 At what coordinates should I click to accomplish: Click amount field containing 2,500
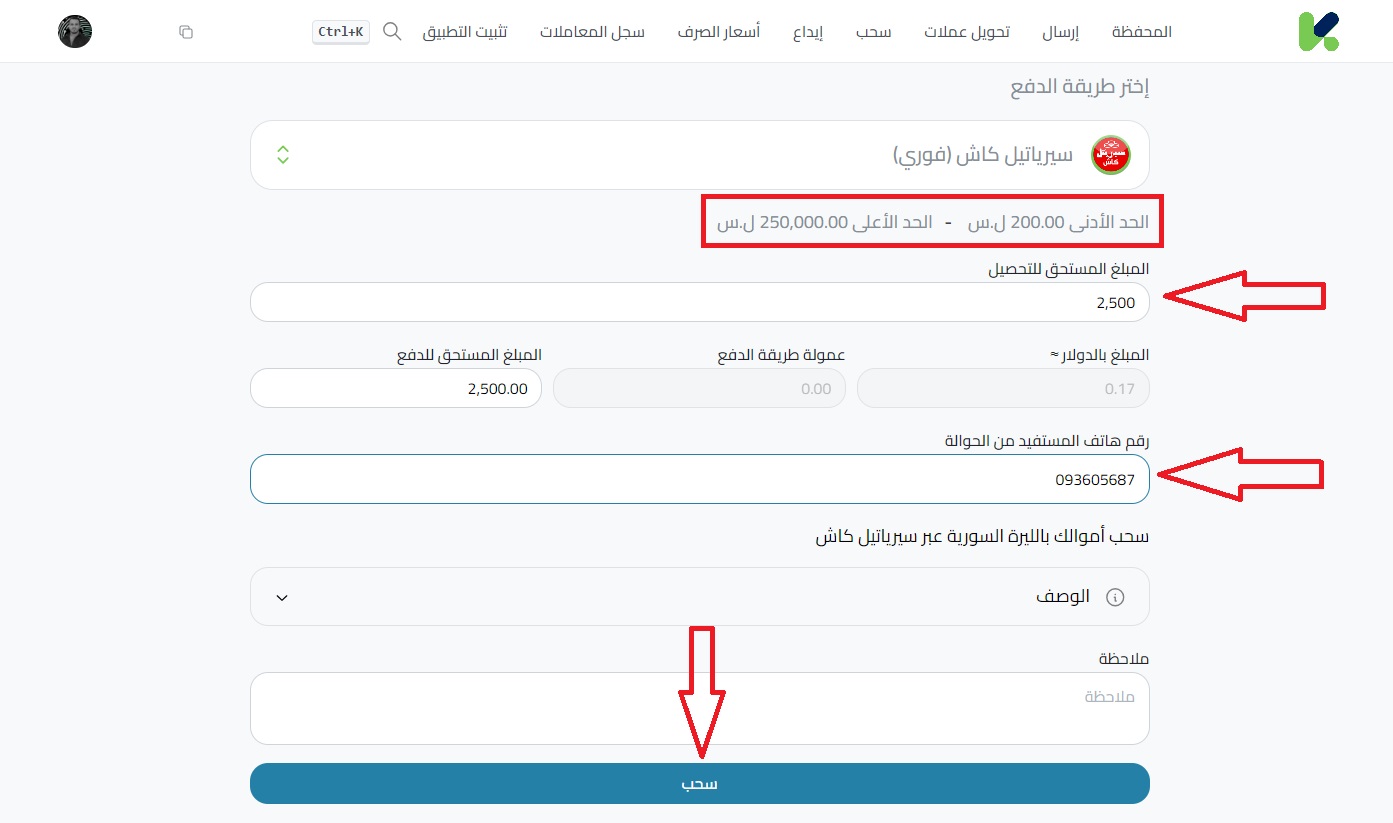point(700,302)
